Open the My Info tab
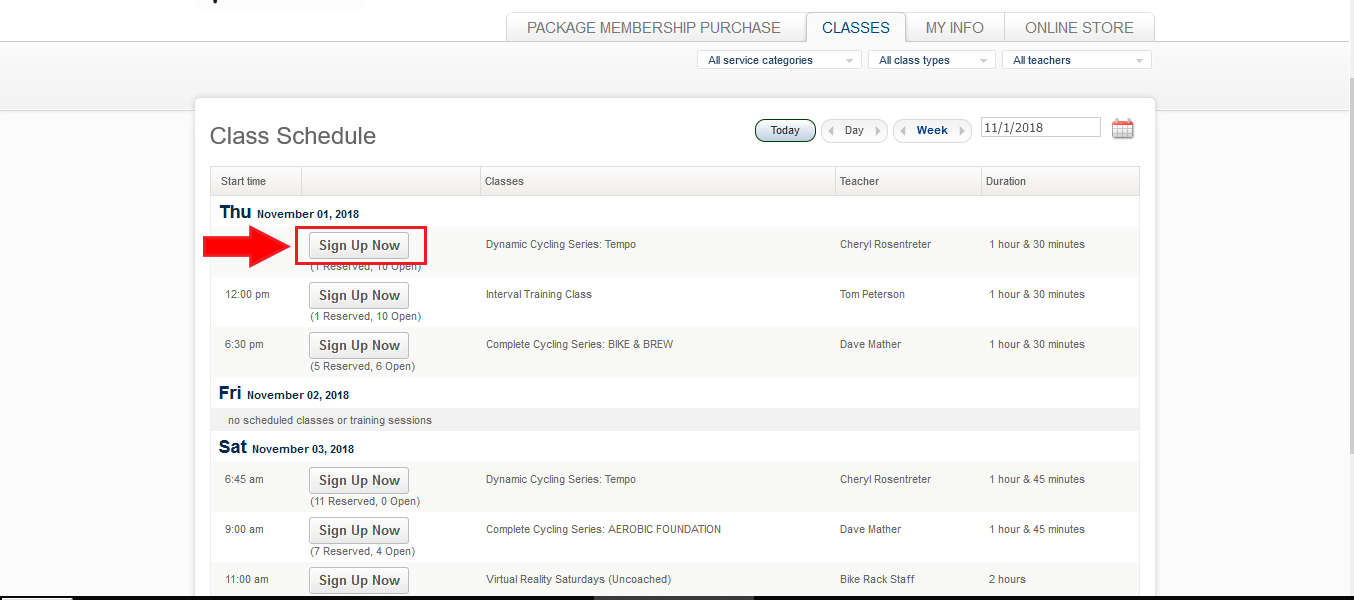Image resolution: width=1354 pixels, height=600 pixels. [954, 28]
